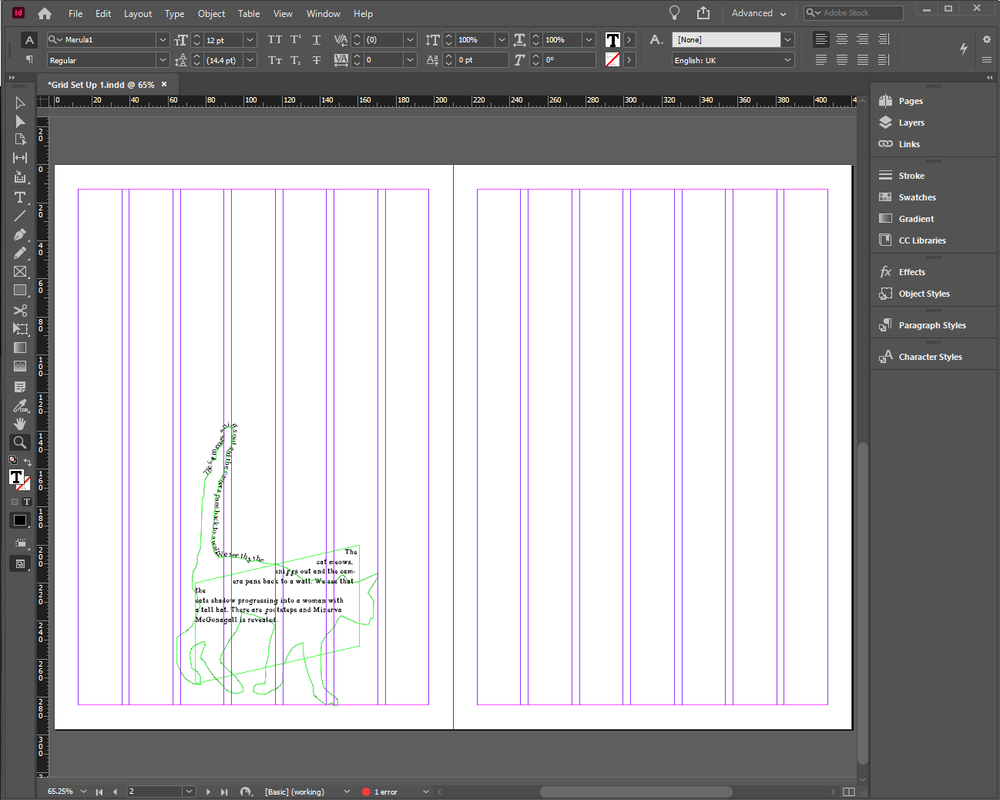Viewport: 1000px width, 800px height.
Task: Switch to Paragraph Formatting Controls
Action: (x=29, y=60)
